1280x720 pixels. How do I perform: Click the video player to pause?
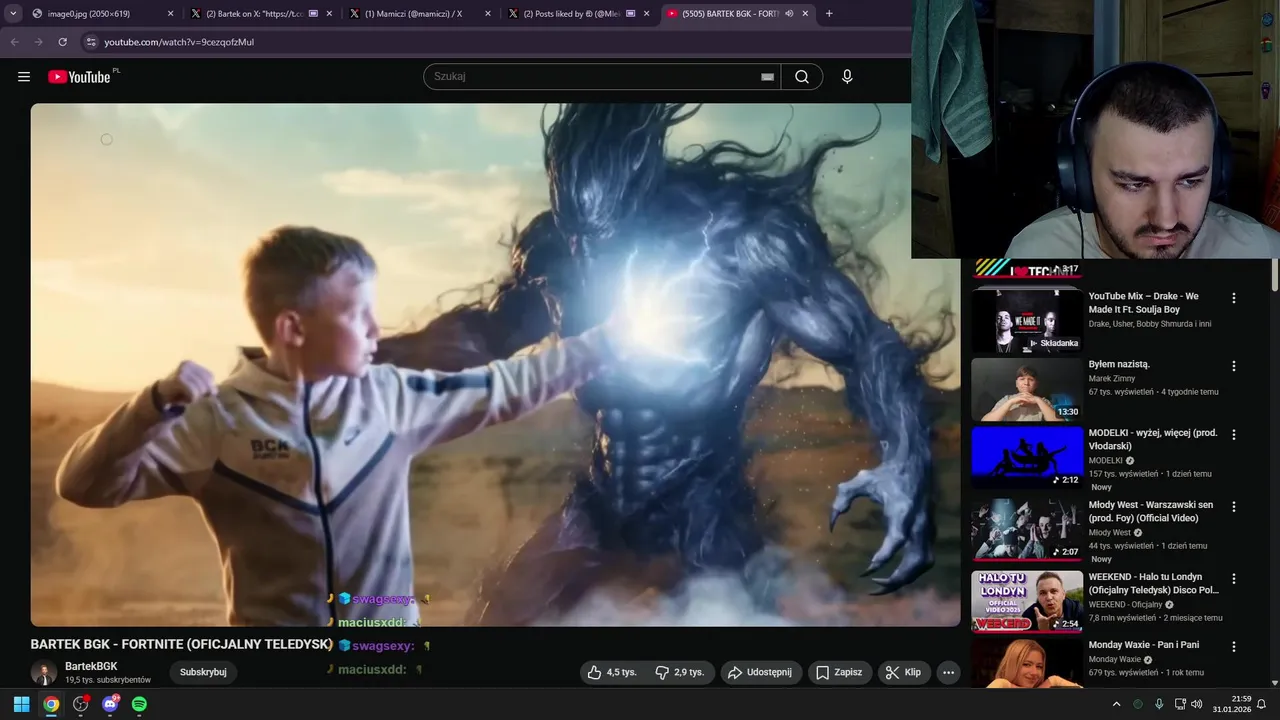(495, 365)
